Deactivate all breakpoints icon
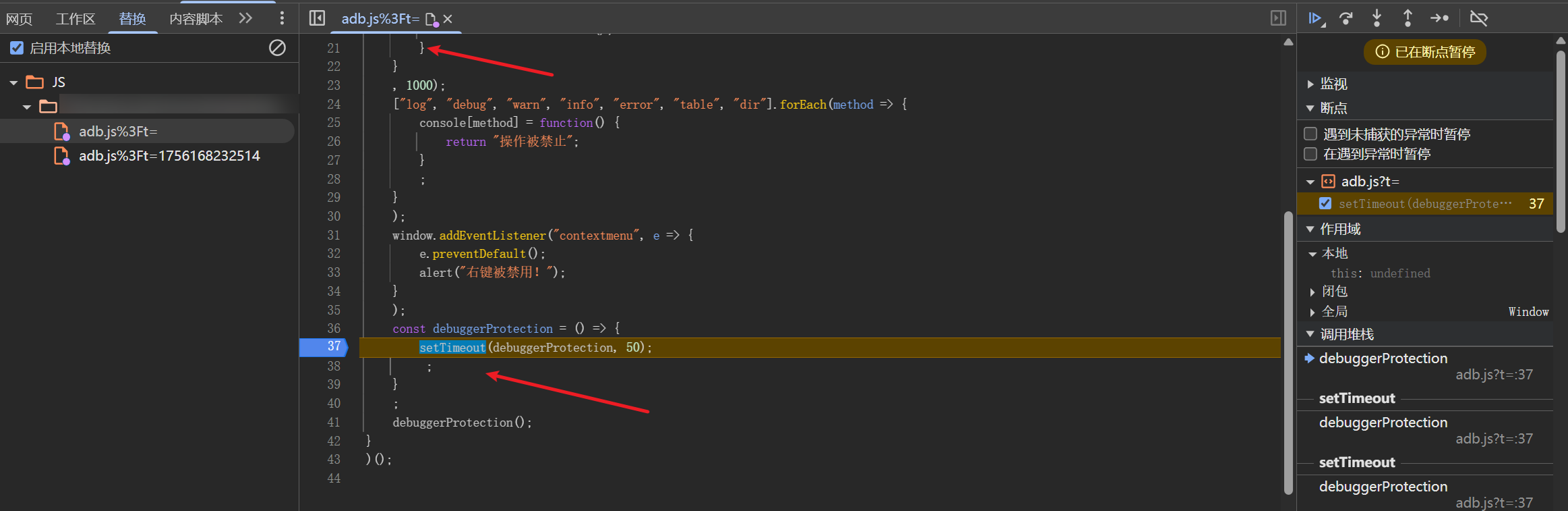Viewport: 1568px width, 511px height. pyautogui.click(x=1478, y=18)
